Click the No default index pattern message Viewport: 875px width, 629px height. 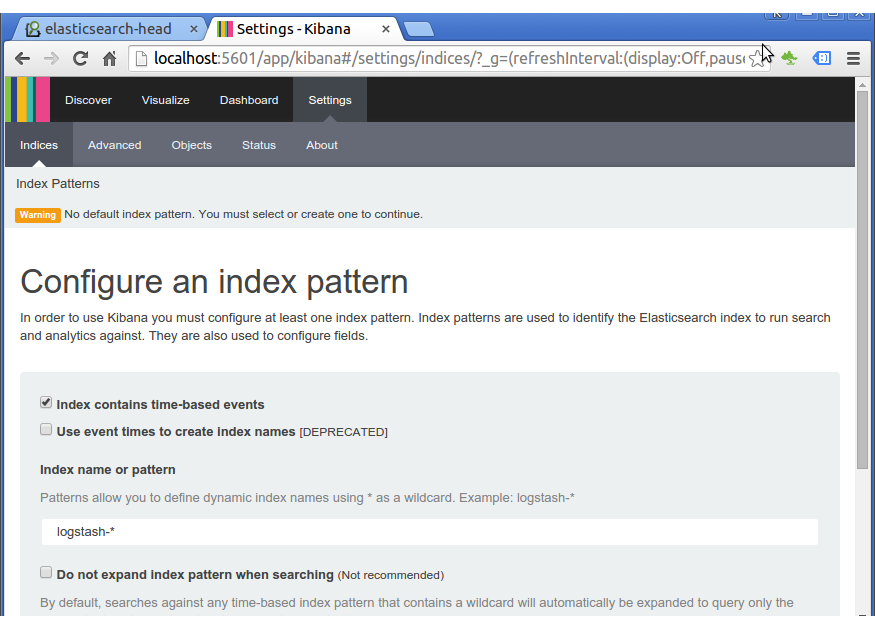243,214
